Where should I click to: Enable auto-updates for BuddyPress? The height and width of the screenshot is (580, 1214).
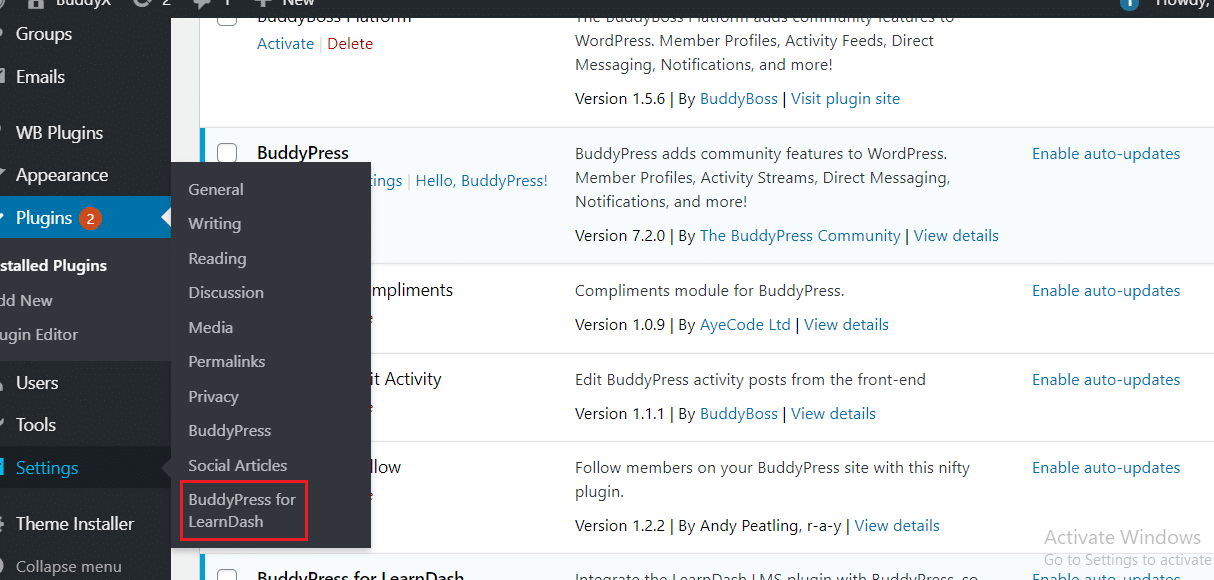coord(1106,153)
